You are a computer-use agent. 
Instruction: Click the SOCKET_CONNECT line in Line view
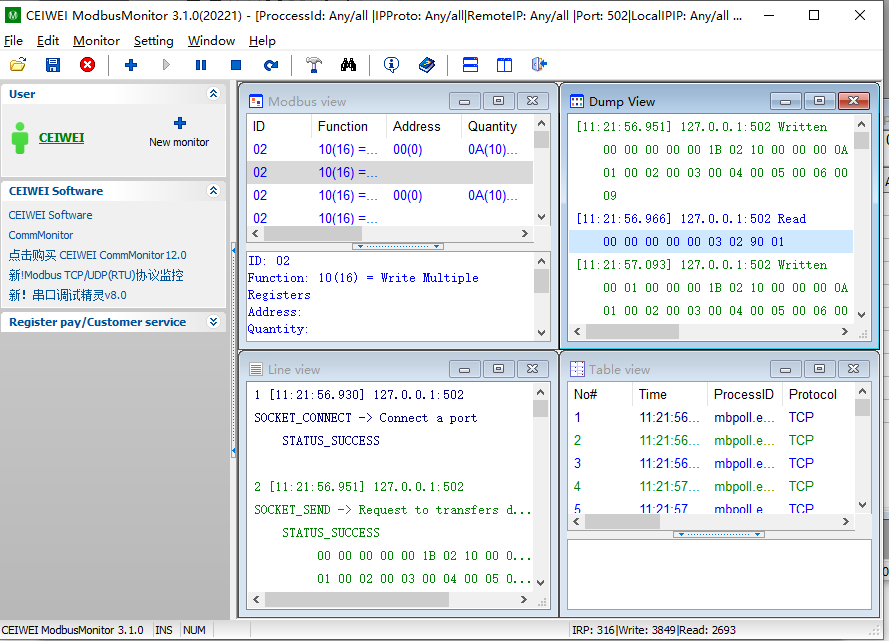365,418
